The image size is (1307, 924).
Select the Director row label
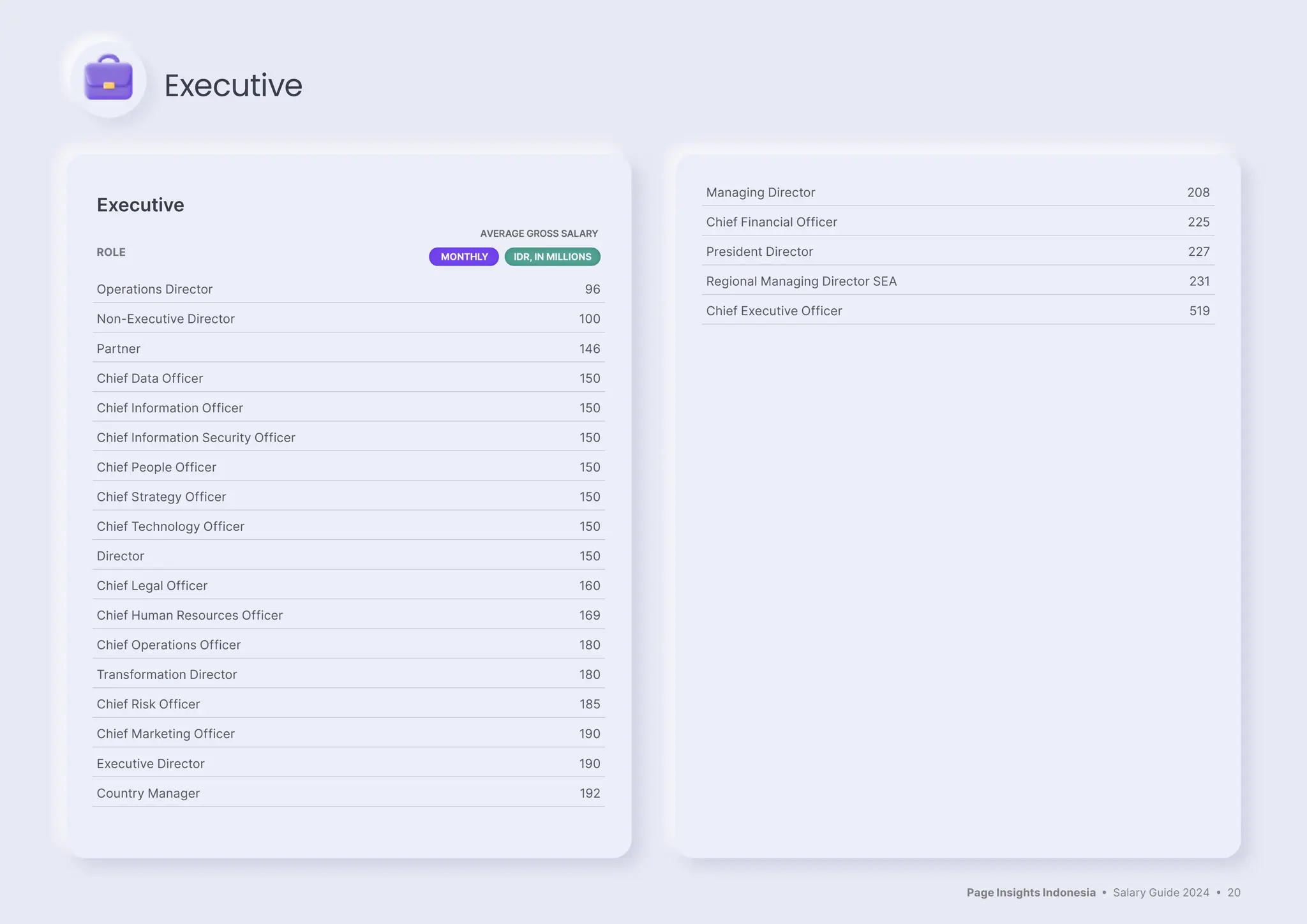point(120,556)
